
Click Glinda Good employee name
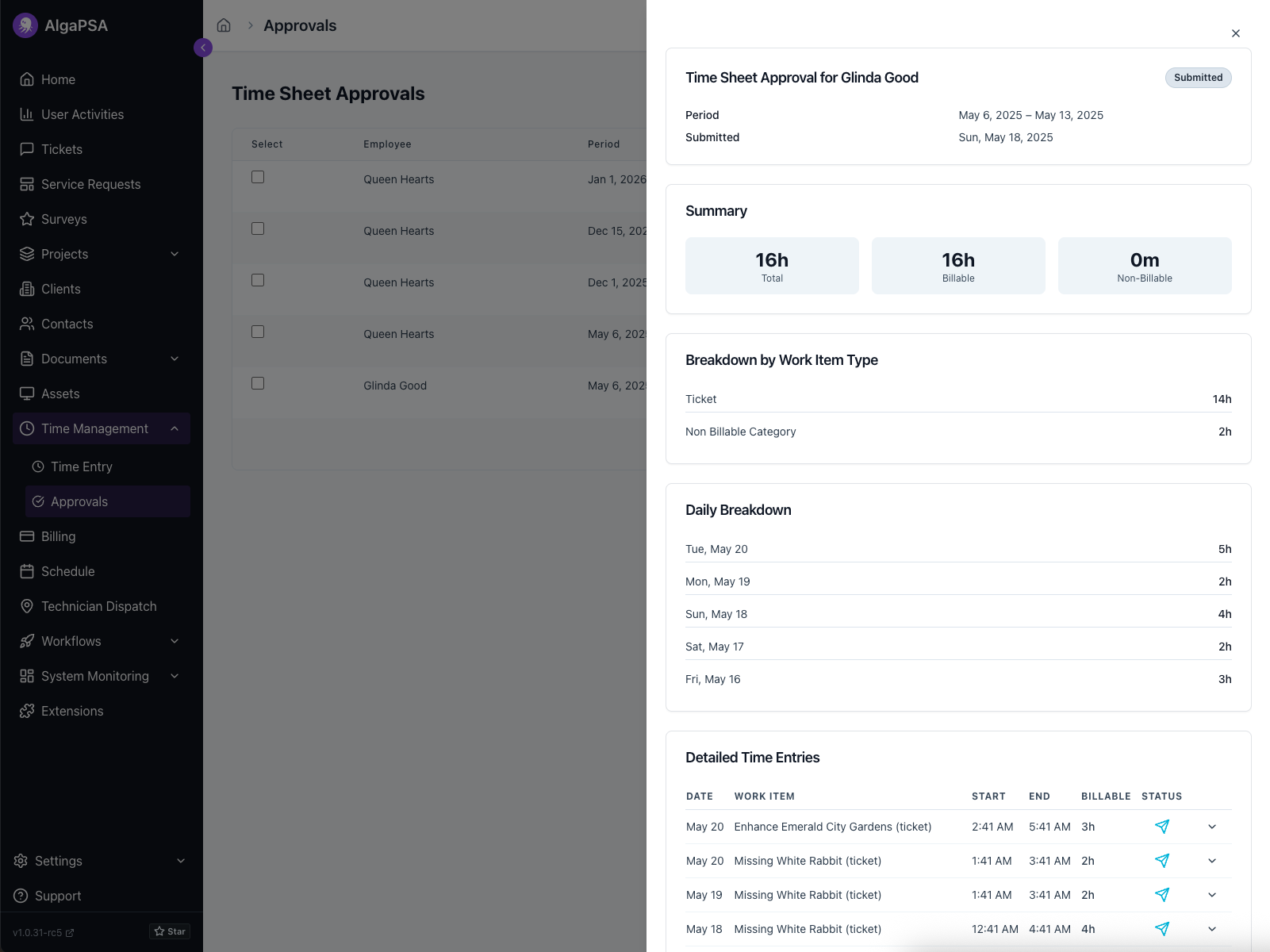pos(395,386)
